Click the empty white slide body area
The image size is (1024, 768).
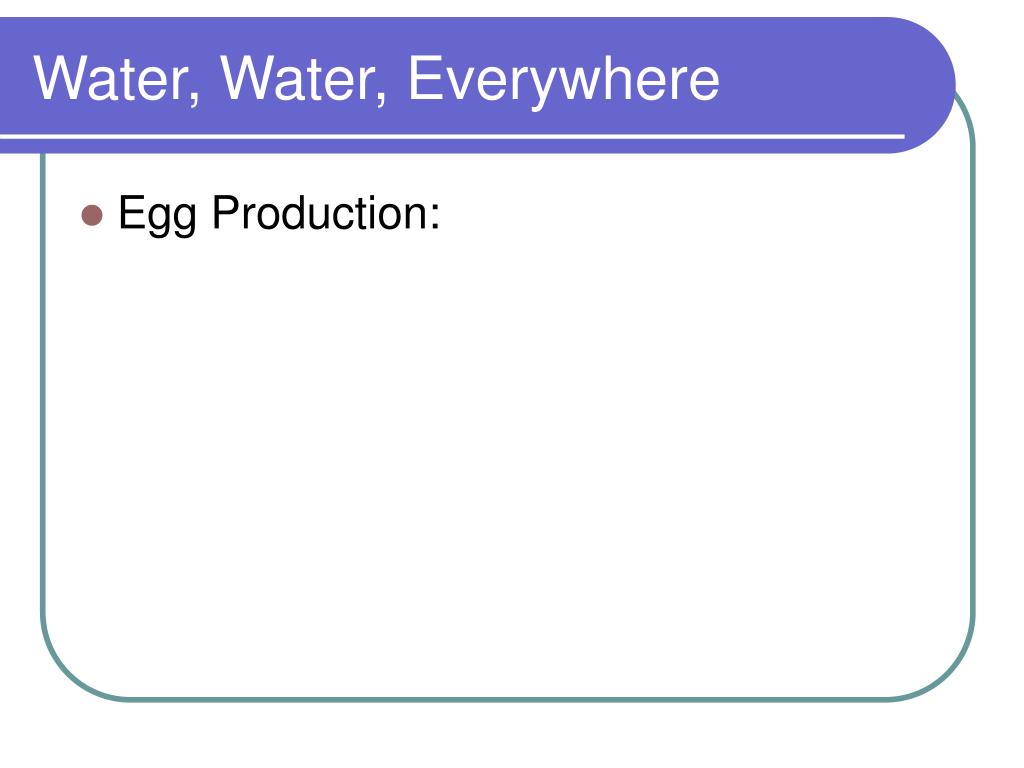click(x=509, y=457)
